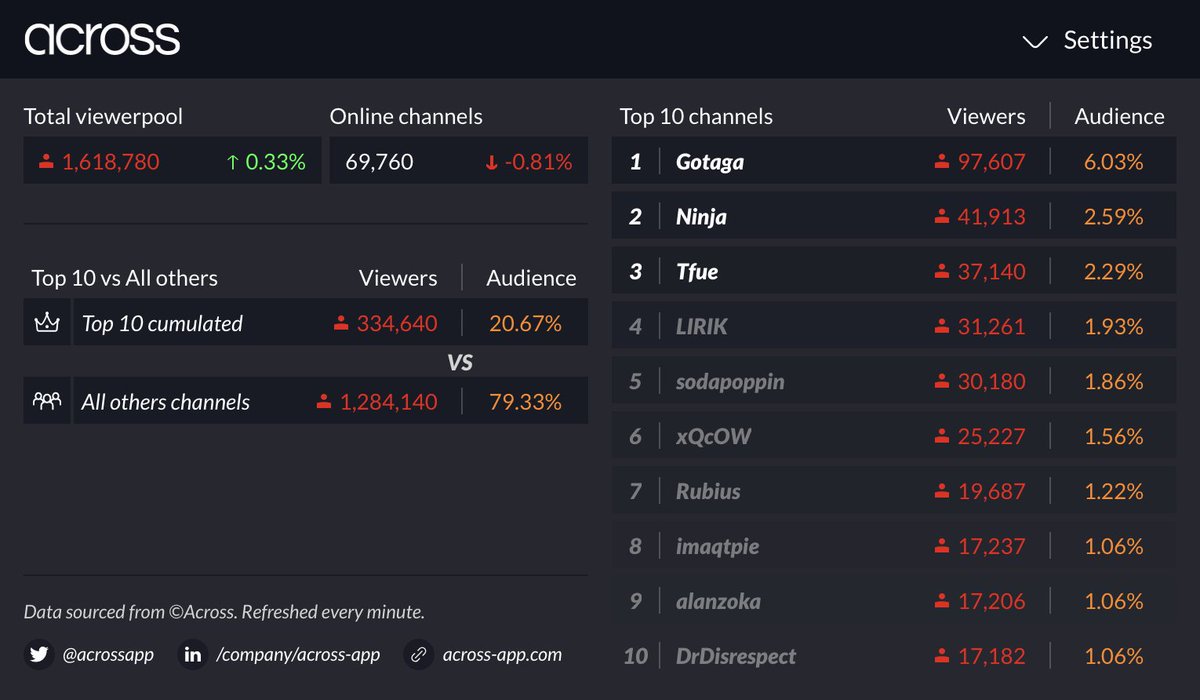The image size is (1200, 700).
Task: Click the across logo
Action: 102,40
